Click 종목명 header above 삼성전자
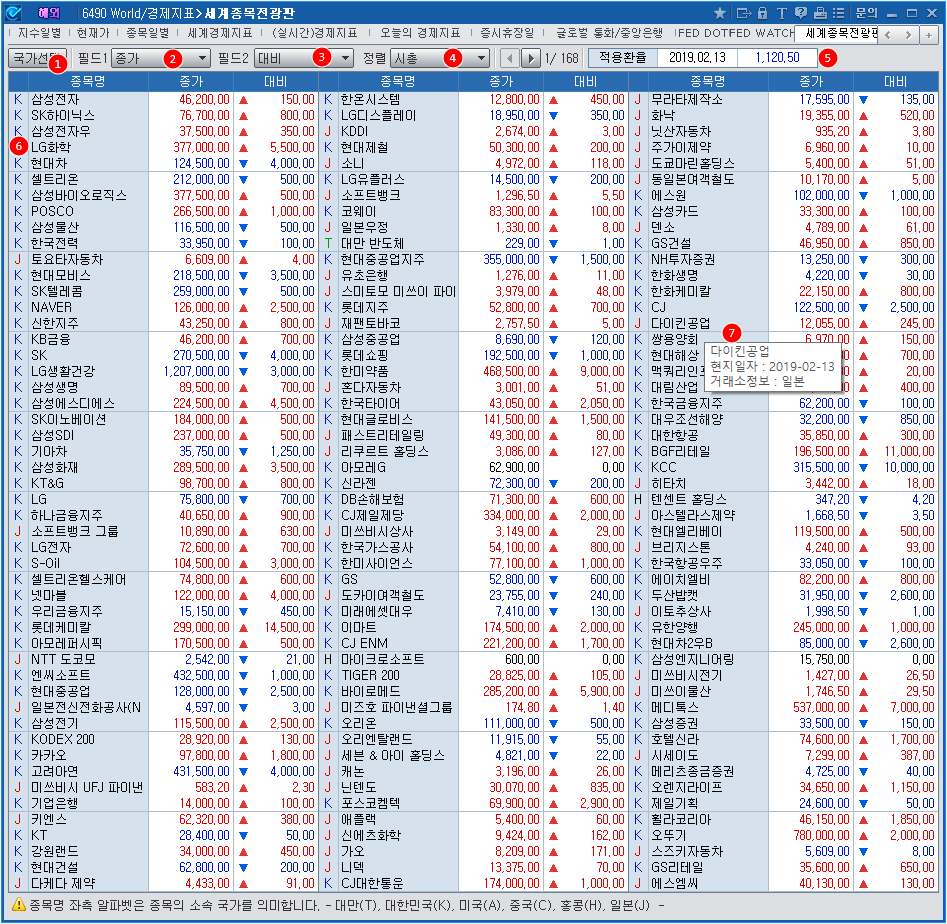 pyautogui.click(x=88, y=81)
